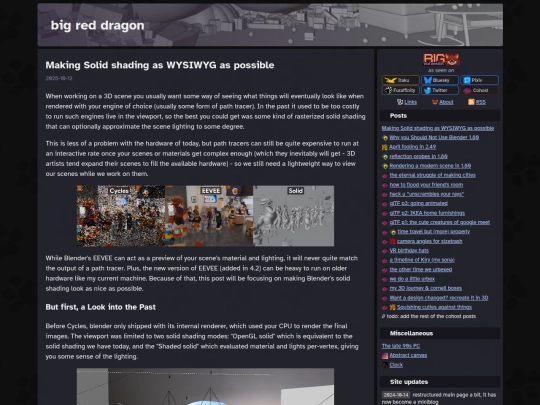Click cohost icon beside timeline of Kiry
Viewport: 540px width, 405px height.
point(385,260)
